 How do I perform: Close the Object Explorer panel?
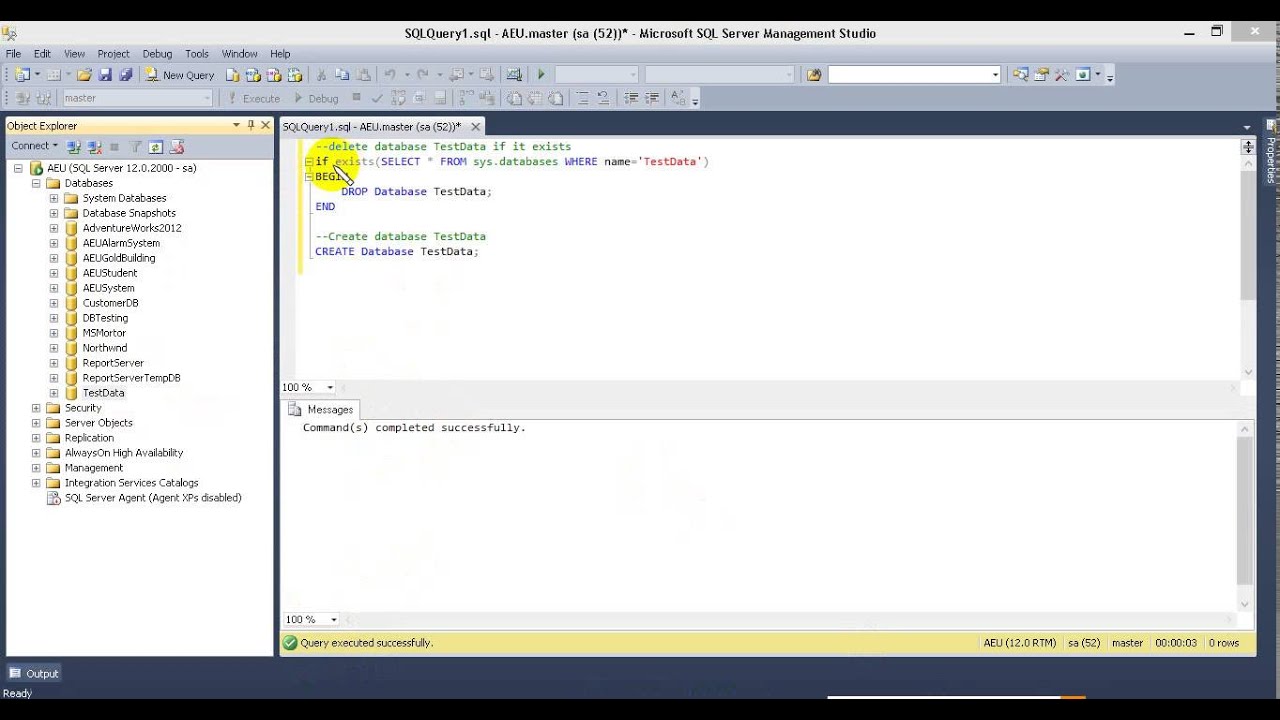[265, 125]
